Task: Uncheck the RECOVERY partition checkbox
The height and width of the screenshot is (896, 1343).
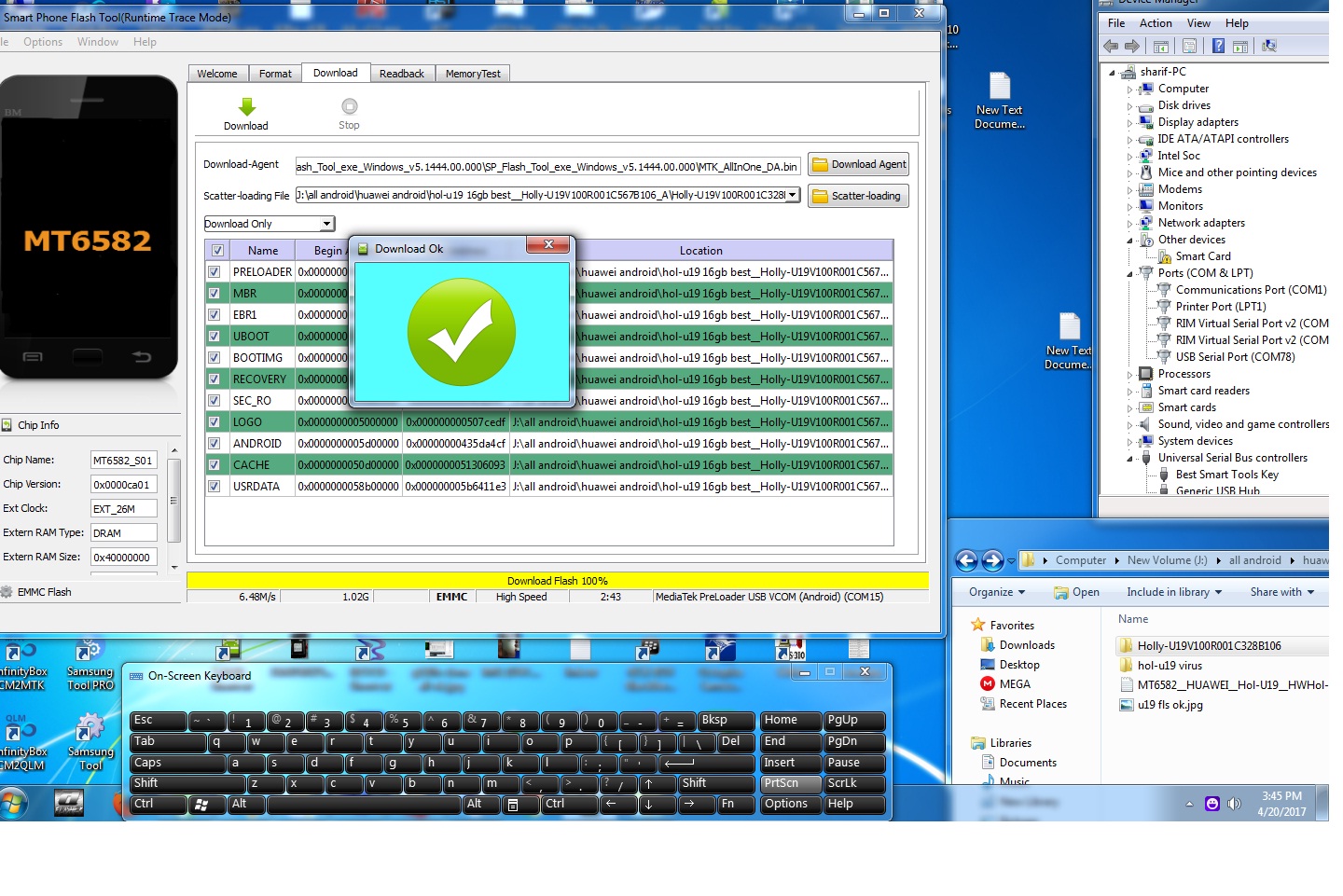Action: (215, 379)
